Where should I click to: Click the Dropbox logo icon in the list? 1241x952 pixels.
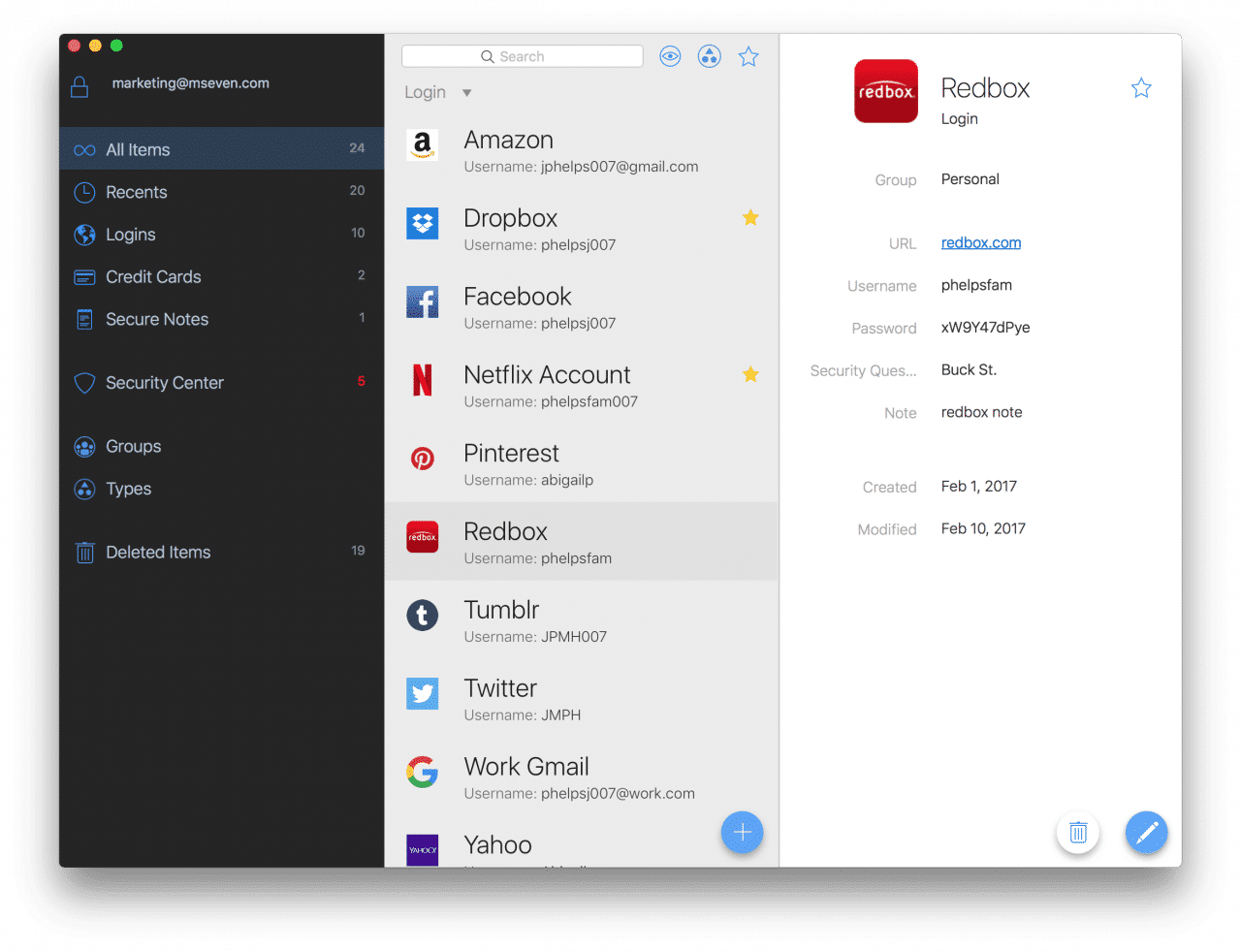tap(422, 224)
